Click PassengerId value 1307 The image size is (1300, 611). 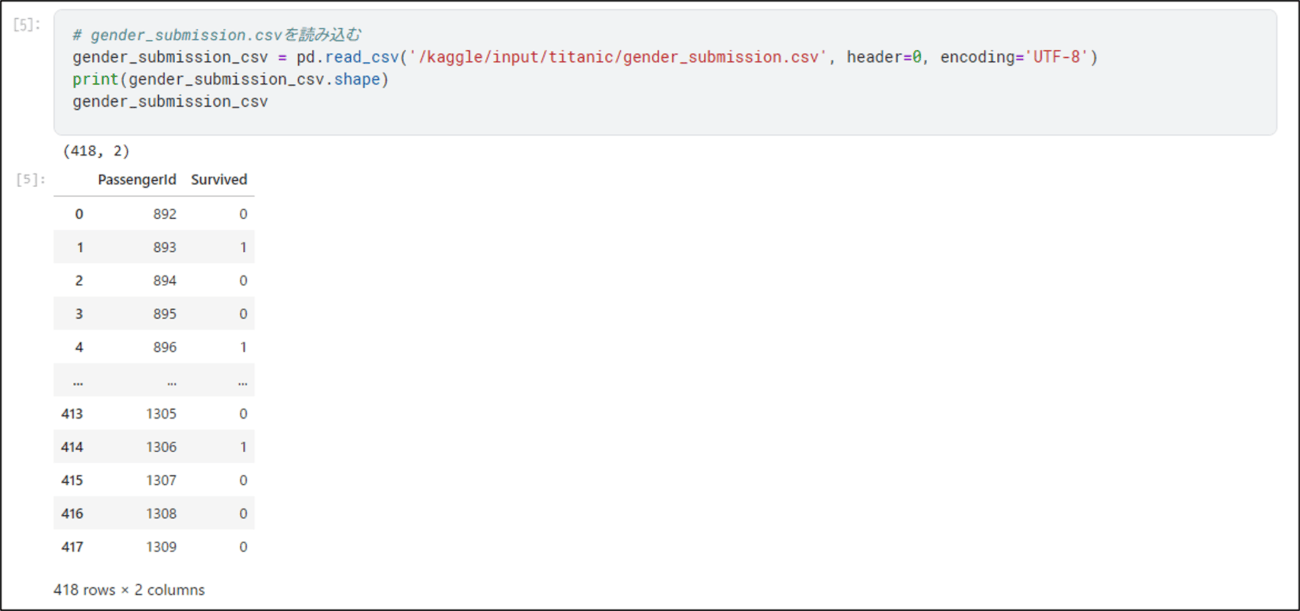161,480
